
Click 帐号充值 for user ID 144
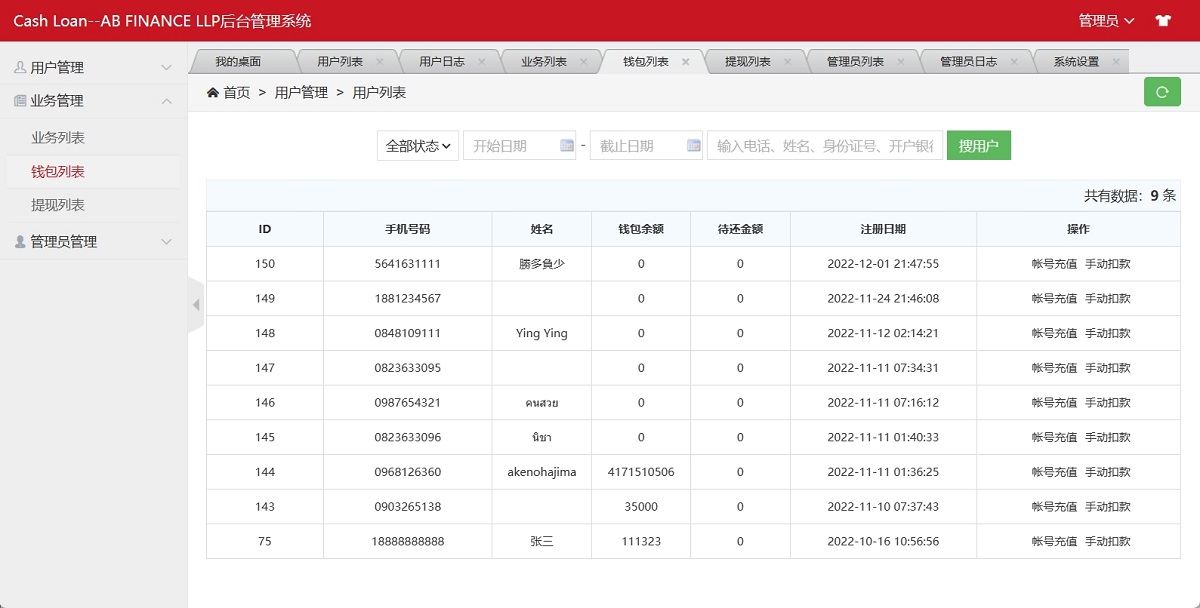pos(1054,472)
